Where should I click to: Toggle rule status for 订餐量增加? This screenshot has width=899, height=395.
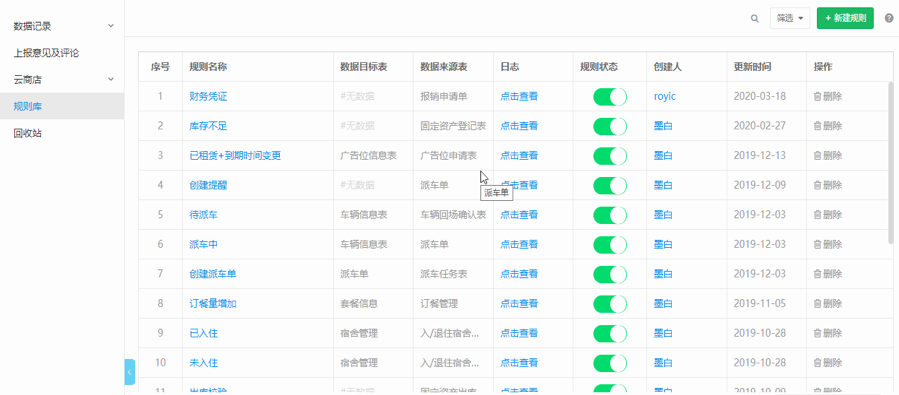(610, 304)
